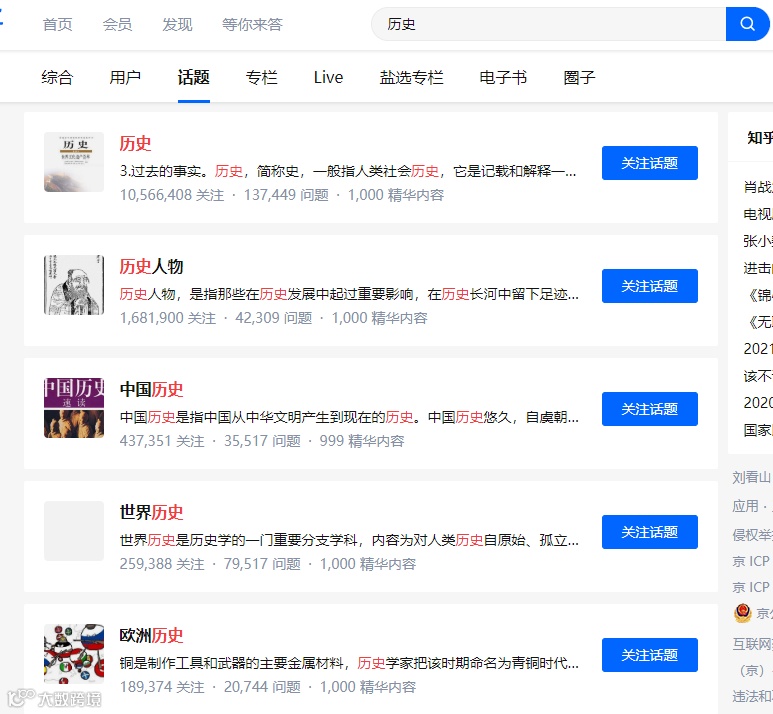Follow the 世界历史 topic with 关注话题
Screen dimensions: 773x714
(x=650, y=532)
